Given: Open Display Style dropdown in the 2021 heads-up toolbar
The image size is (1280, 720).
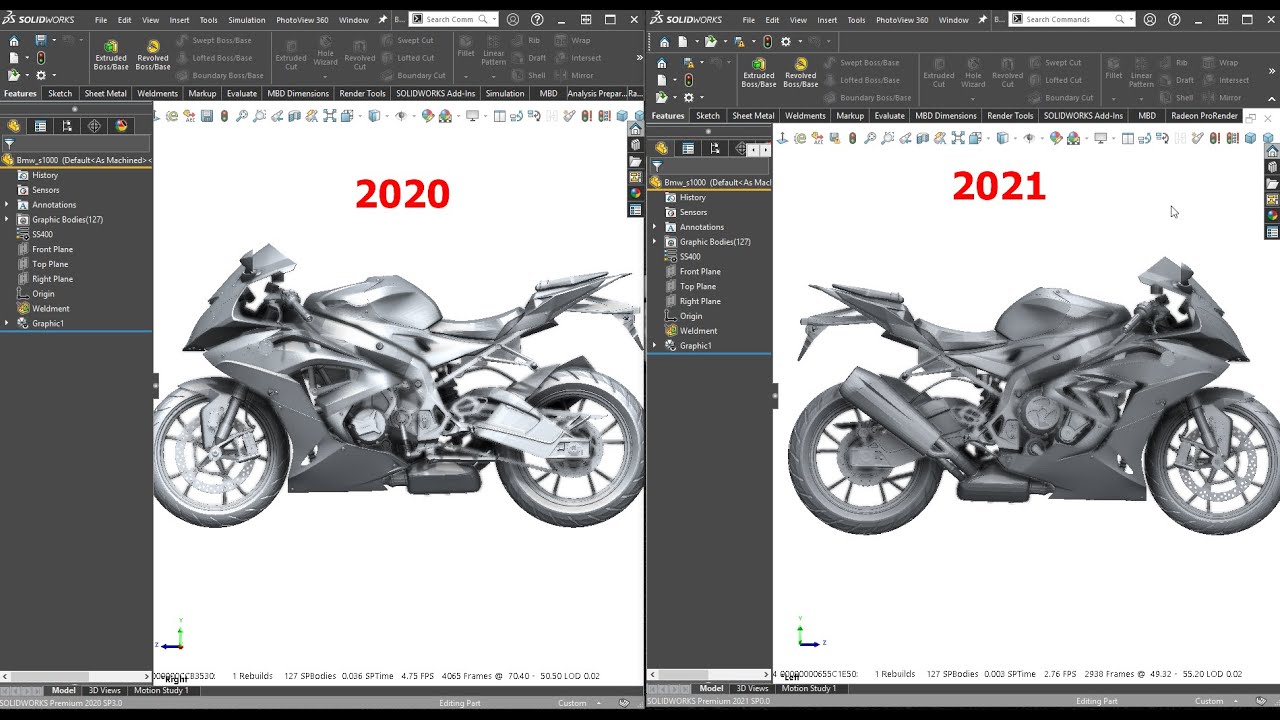Looking at the screenshot, I should [x=1013, y=138].
